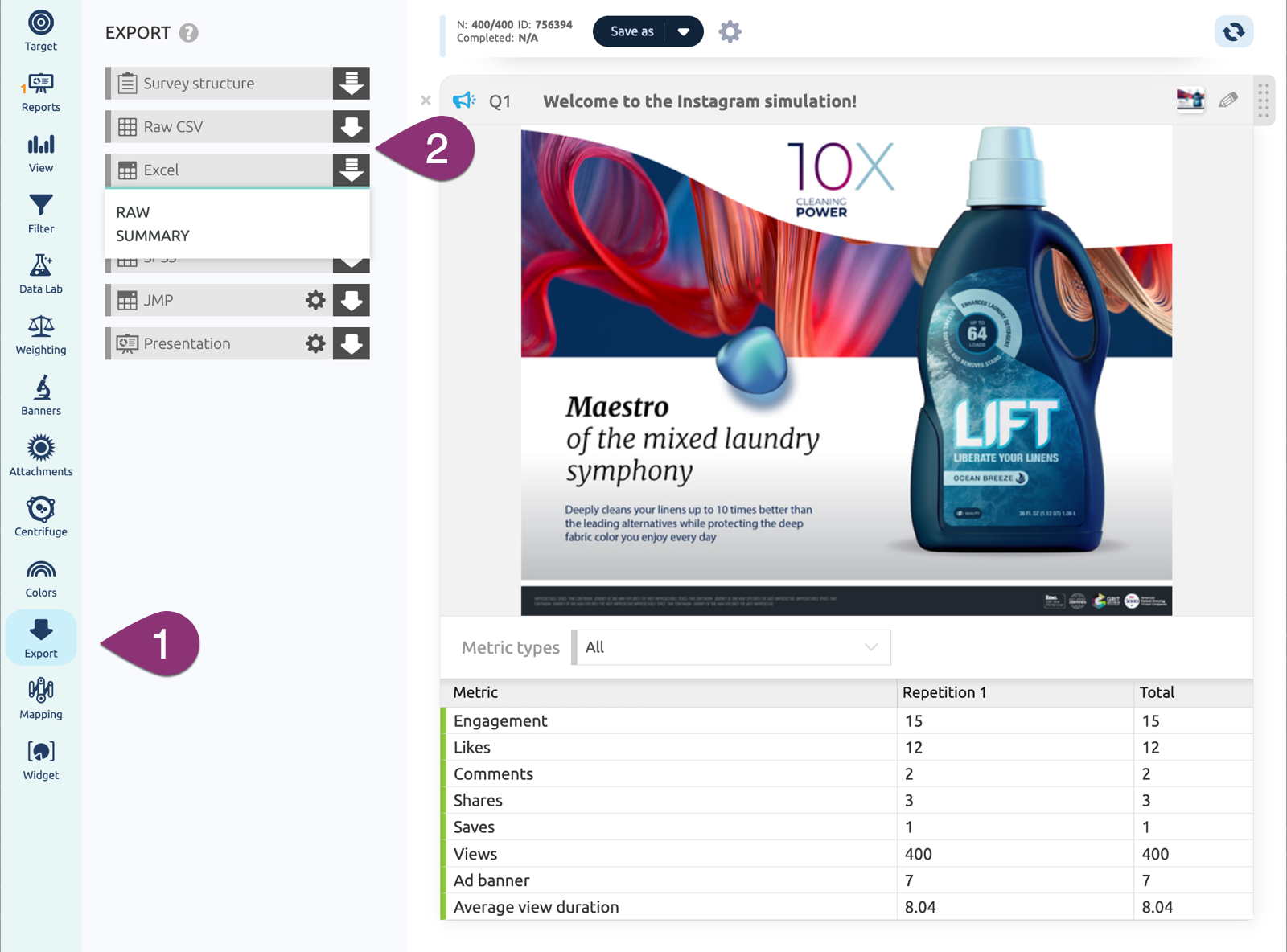This screenshot has width=1287, height=952.
Task: Expand the Survey structure download options
Action: 352,84
